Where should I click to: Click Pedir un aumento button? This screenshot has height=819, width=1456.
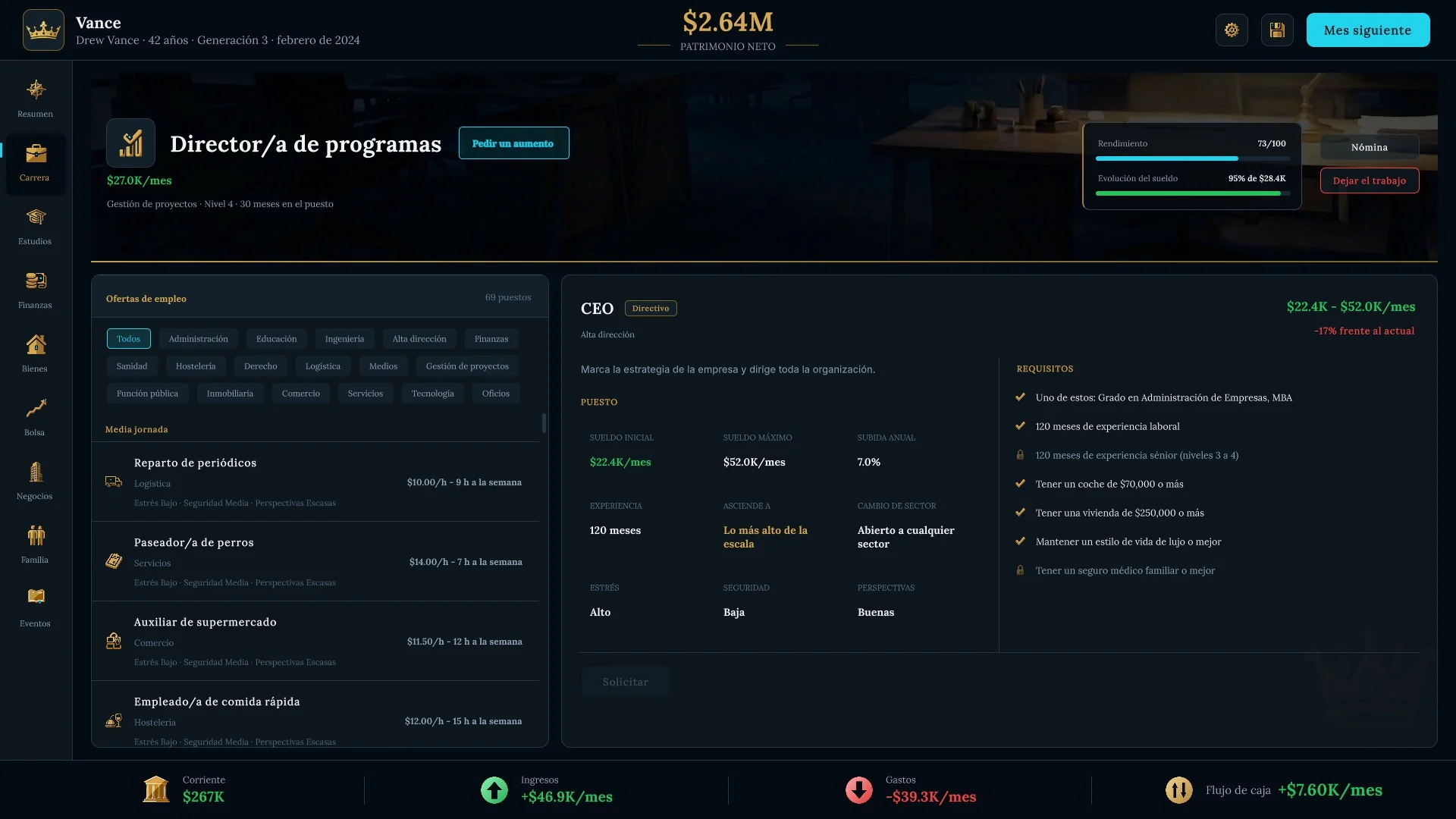click(513, 143)
